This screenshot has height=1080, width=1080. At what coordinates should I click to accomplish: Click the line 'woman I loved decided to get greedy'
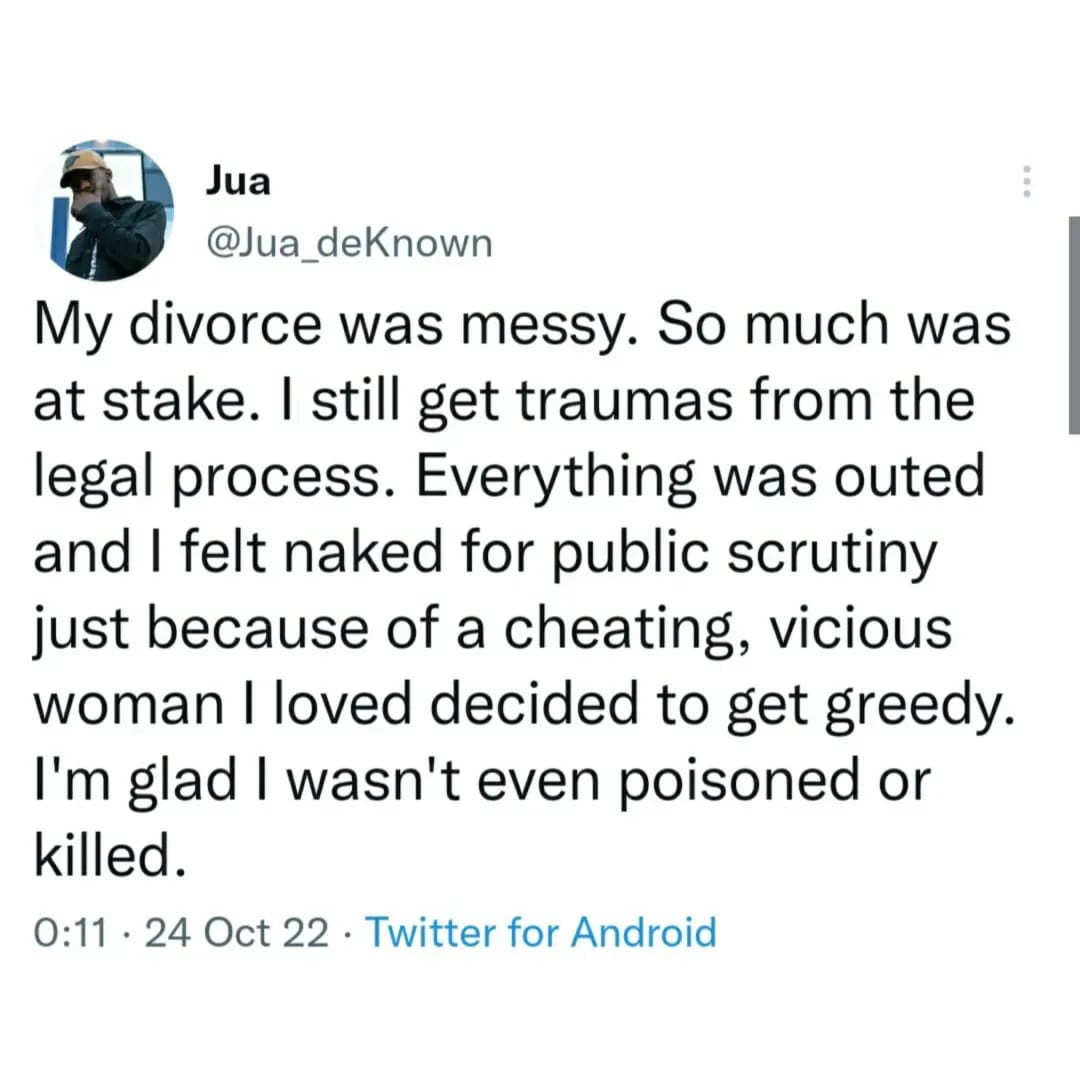(523, 706)
